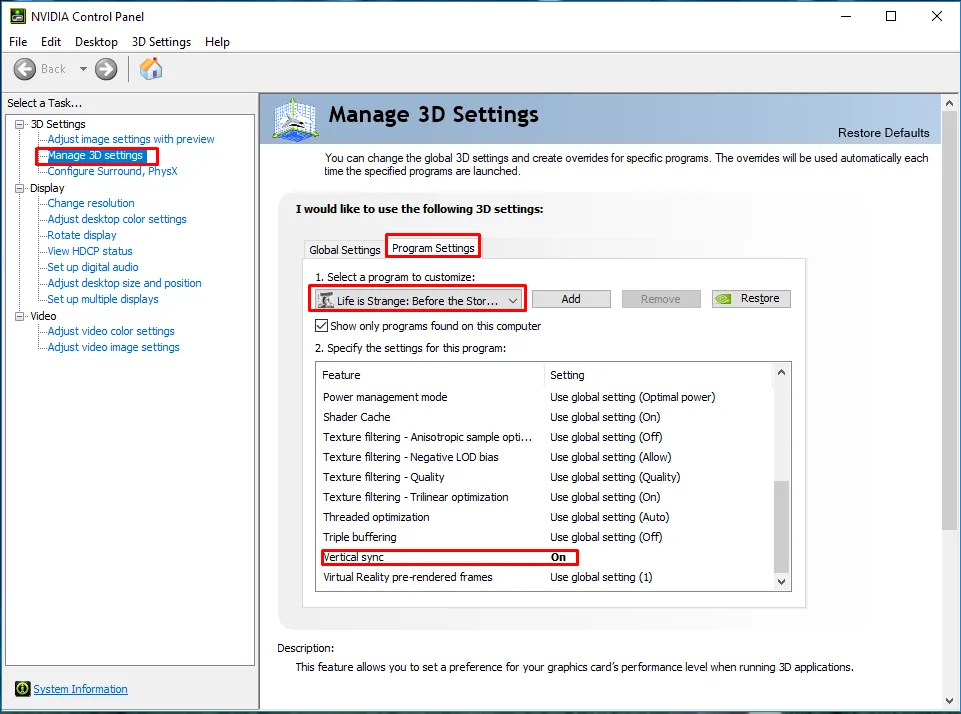Click Restore Defaults link

click(x=884, y=133)
